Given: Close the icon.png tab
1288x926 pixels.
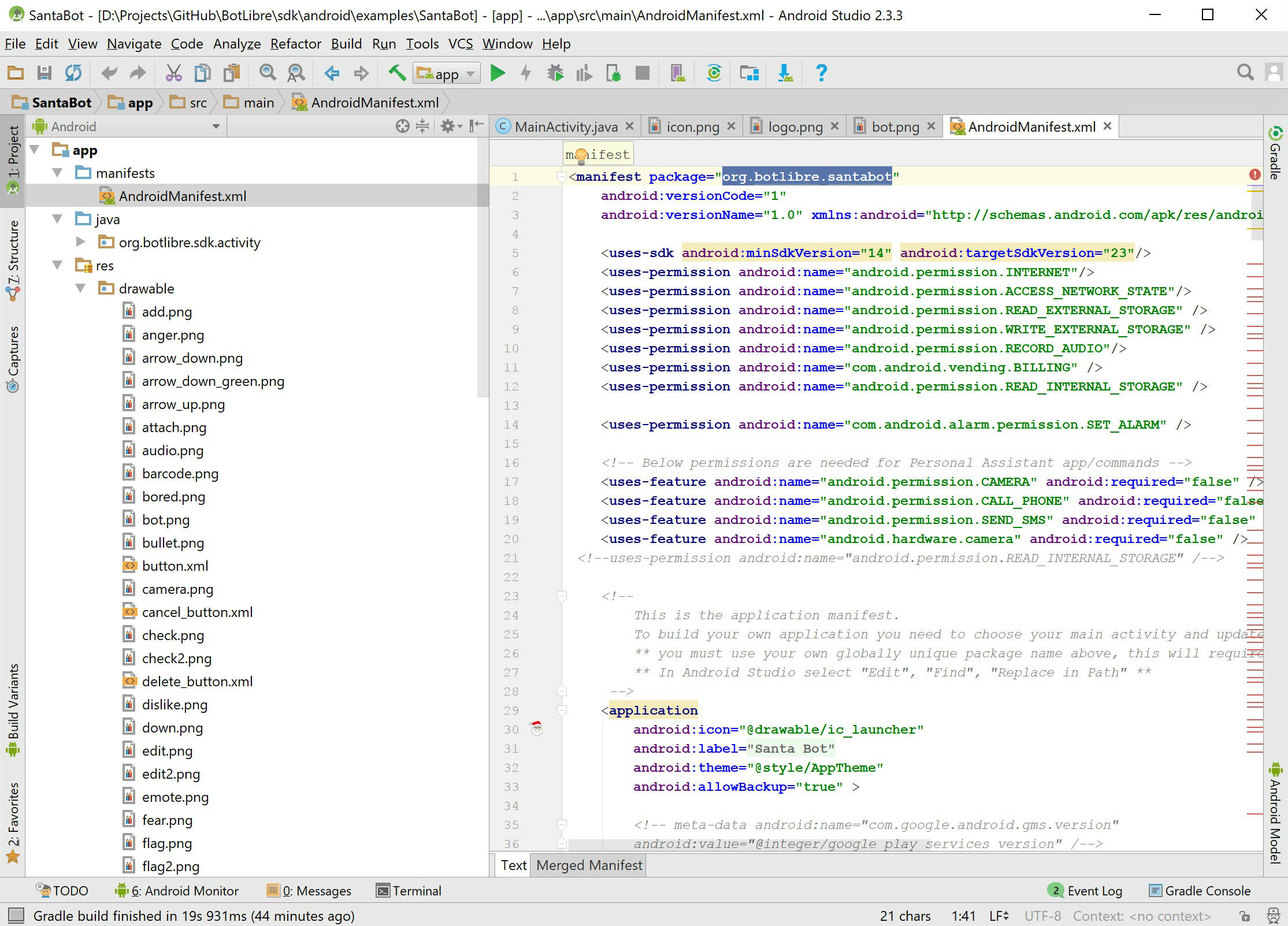Looking at the screenshot, I should coord(731,126).
